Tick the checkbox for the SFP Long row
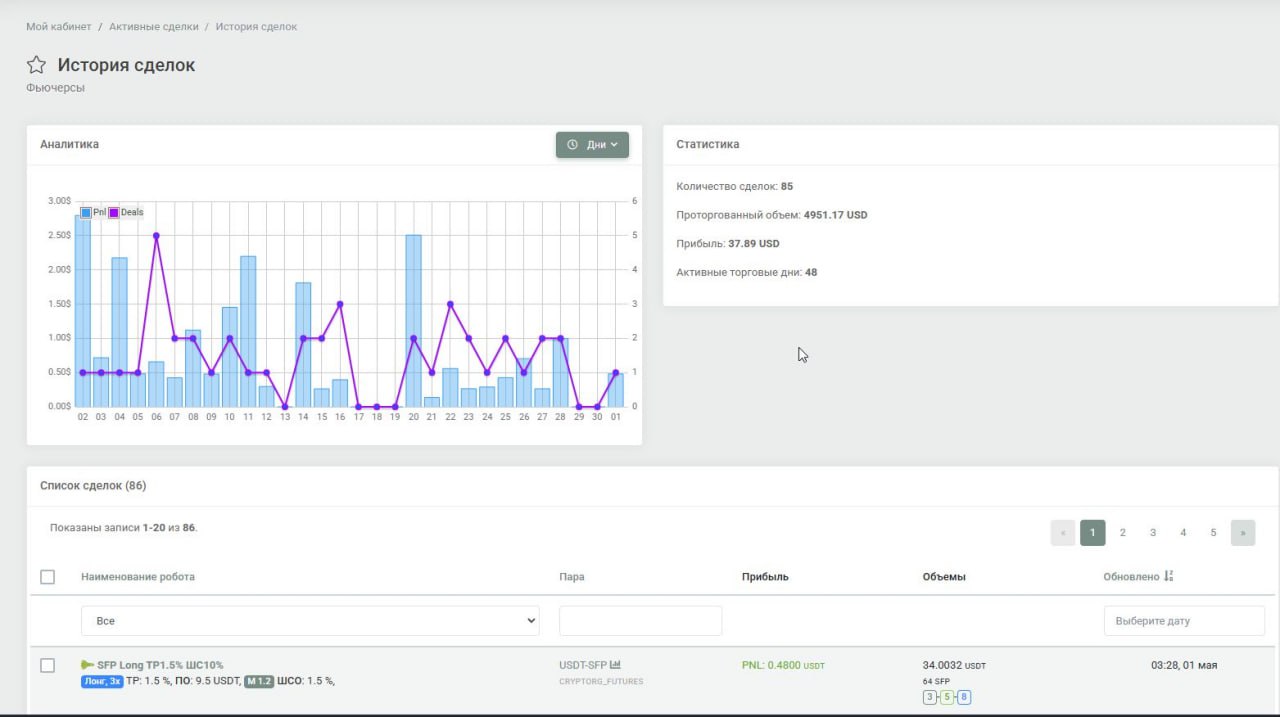The height and width of the screenshot is (717, 1280). pos(47,665)
